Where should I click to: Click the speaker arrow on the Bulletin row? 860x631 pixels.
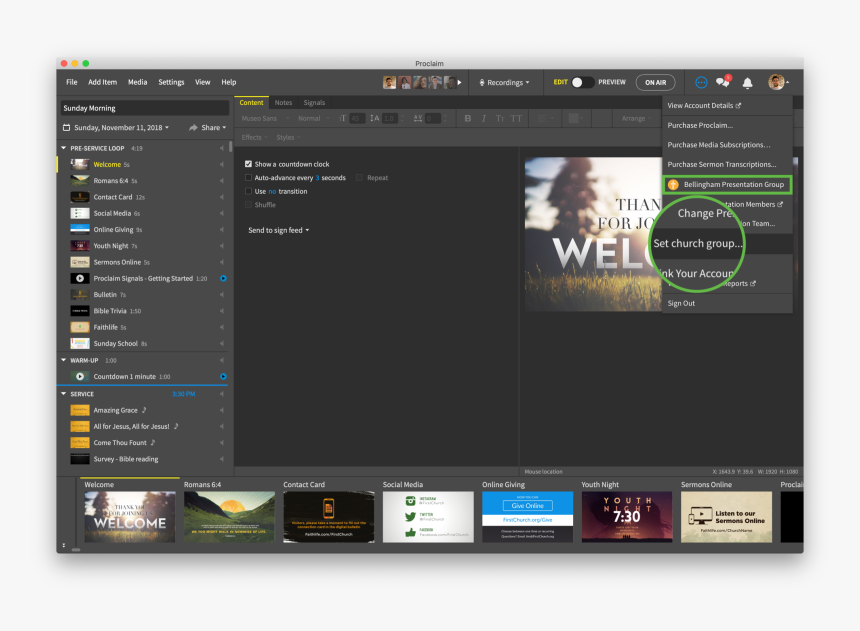coord(222,295)
